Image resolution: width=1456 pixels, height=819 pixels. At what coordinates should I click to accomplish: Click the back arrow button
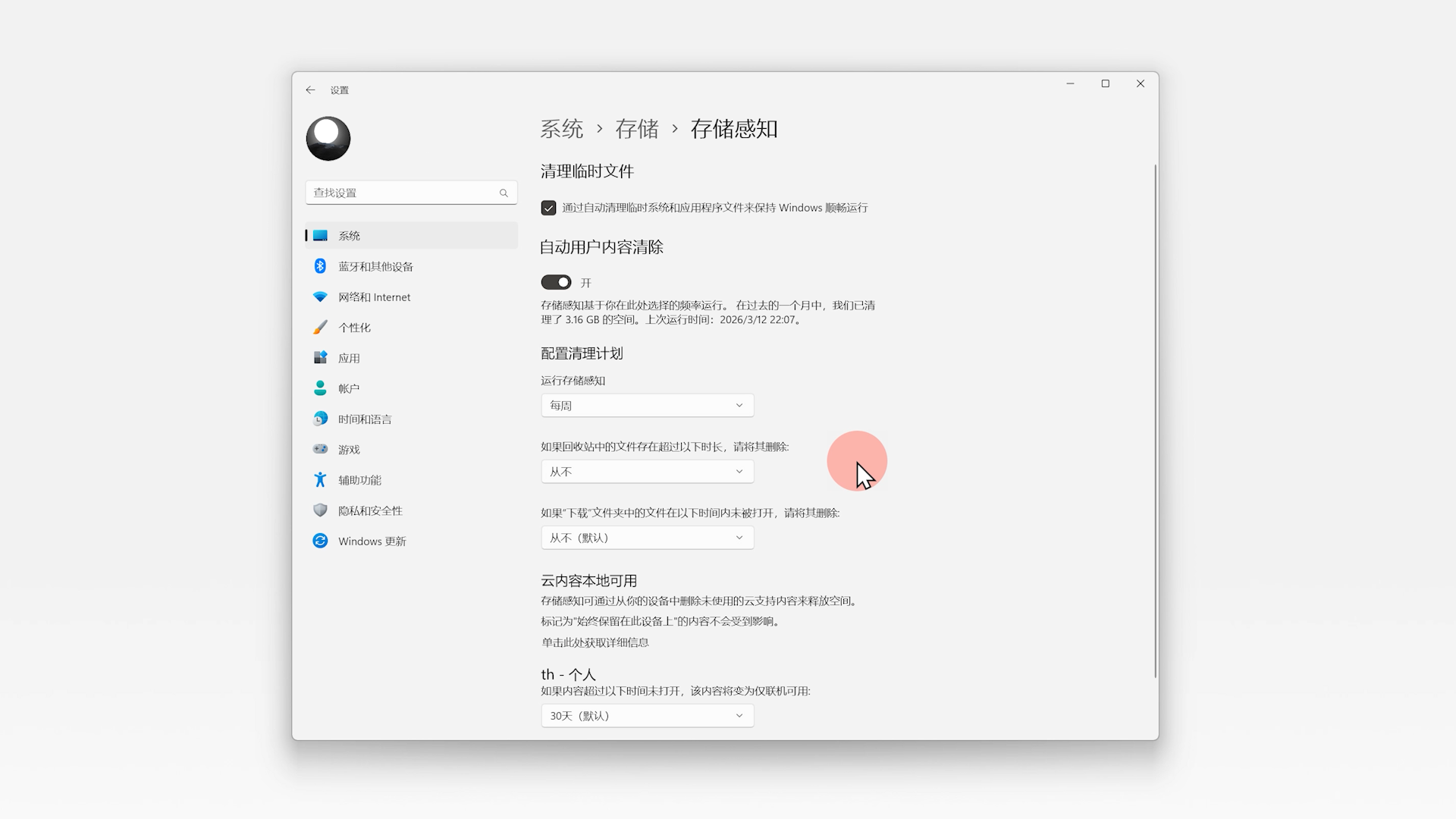310,89
